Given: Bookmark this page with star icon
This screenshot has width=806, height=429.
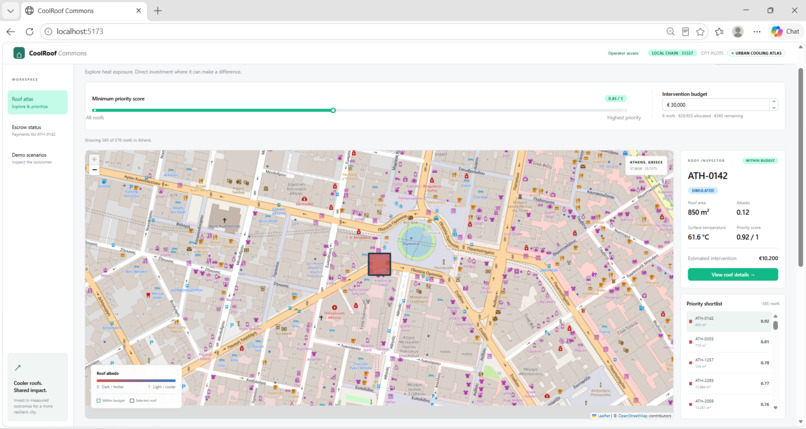Looking at the screenshot, I should tap(700, 31).
